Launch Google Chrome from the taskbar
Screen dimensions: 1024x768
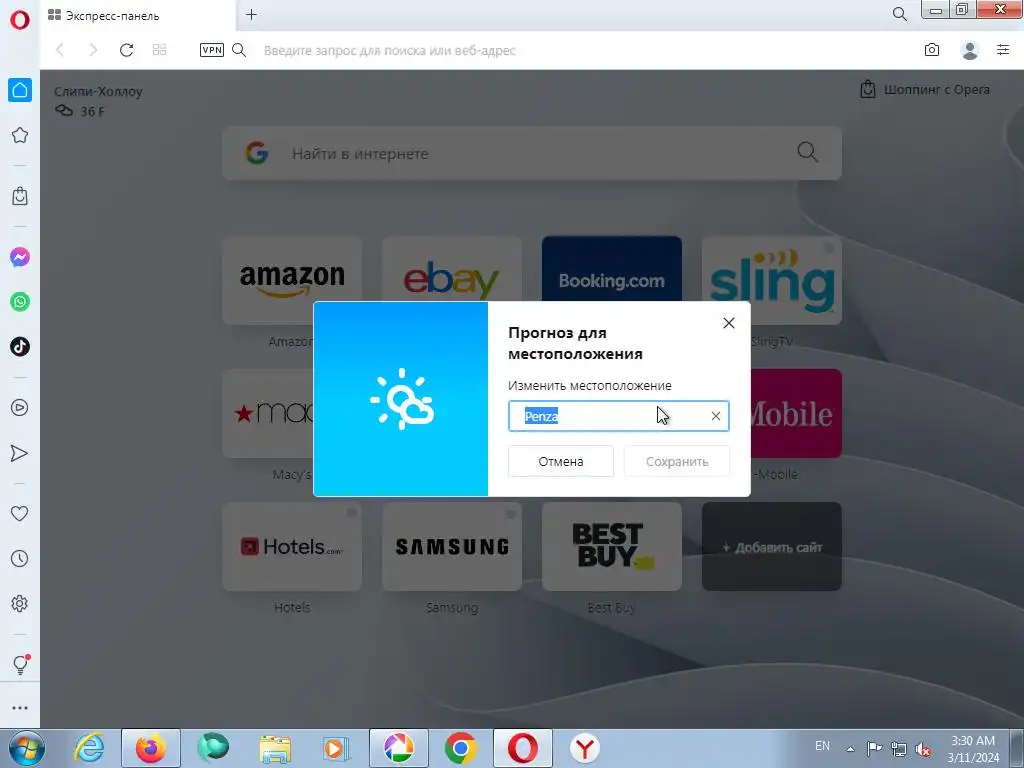[x=461, y=748]
